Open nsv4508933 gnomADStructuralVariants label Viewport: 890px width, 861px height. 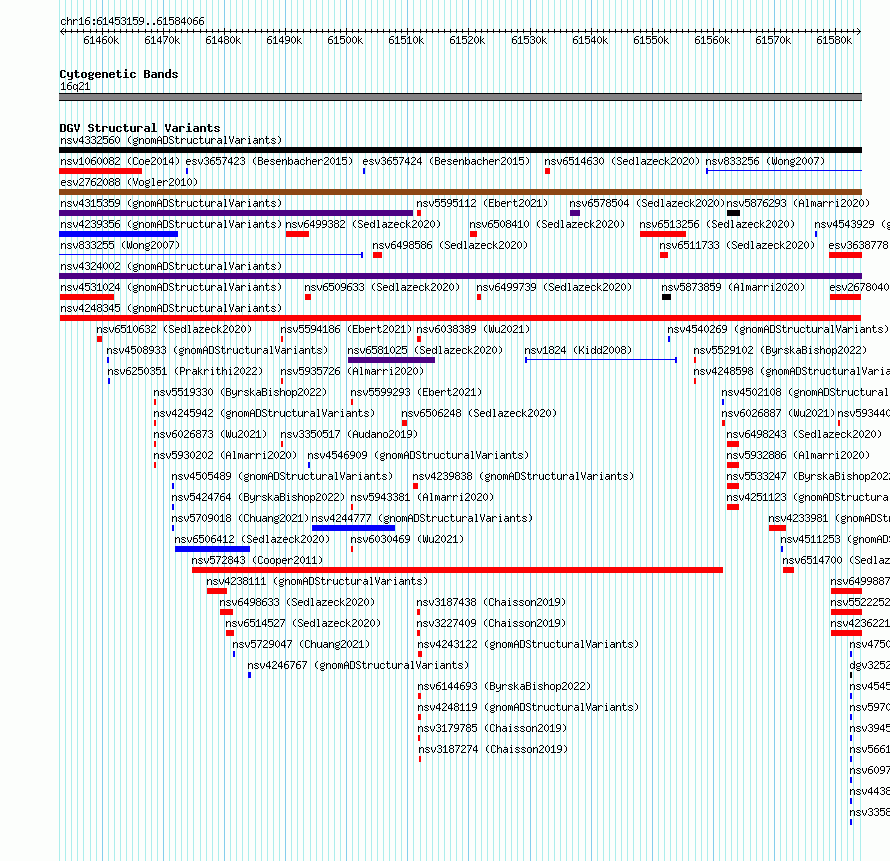click(x=217, y=350)
